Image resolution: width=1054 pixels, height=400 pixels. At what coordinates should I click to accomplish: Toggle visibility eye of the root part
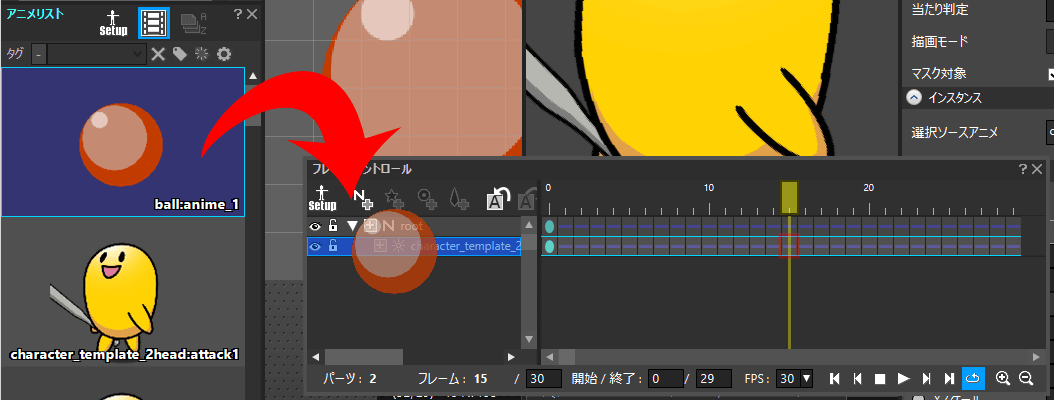[315, 226]
